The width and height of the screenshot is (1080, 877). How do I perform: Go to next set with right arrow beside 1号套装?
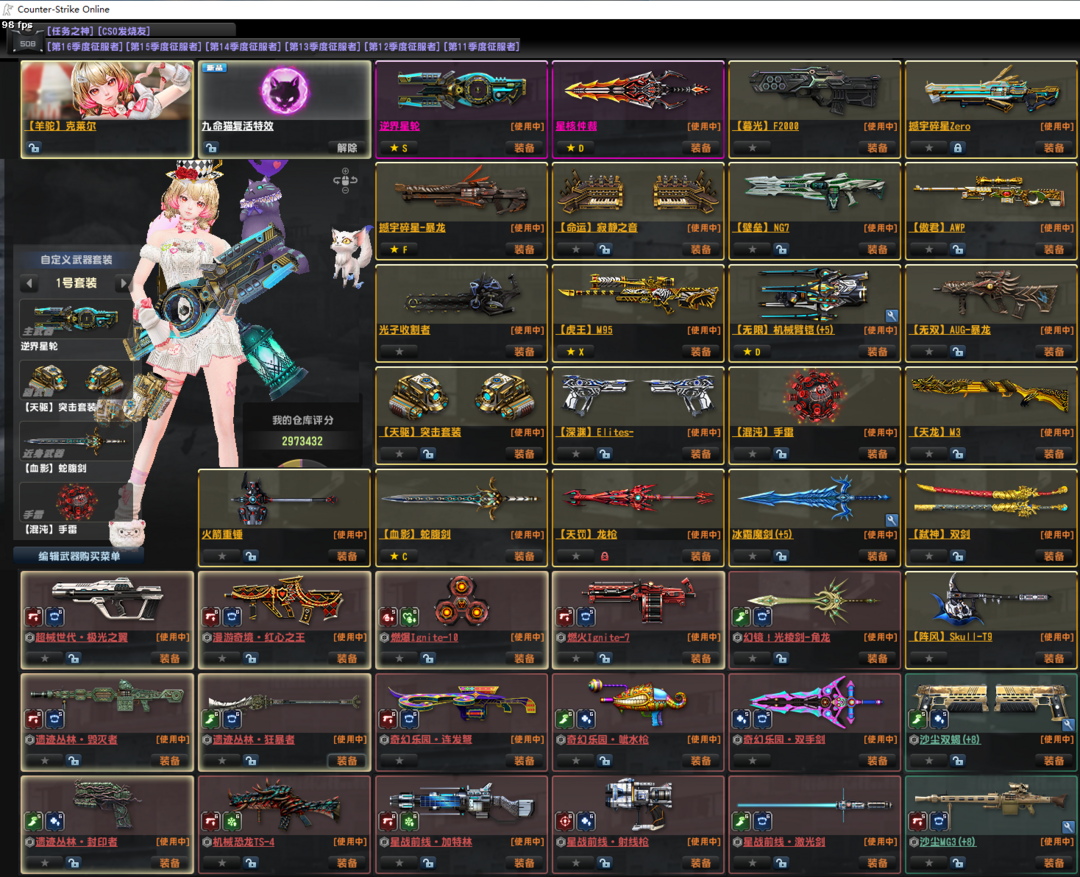123,282
